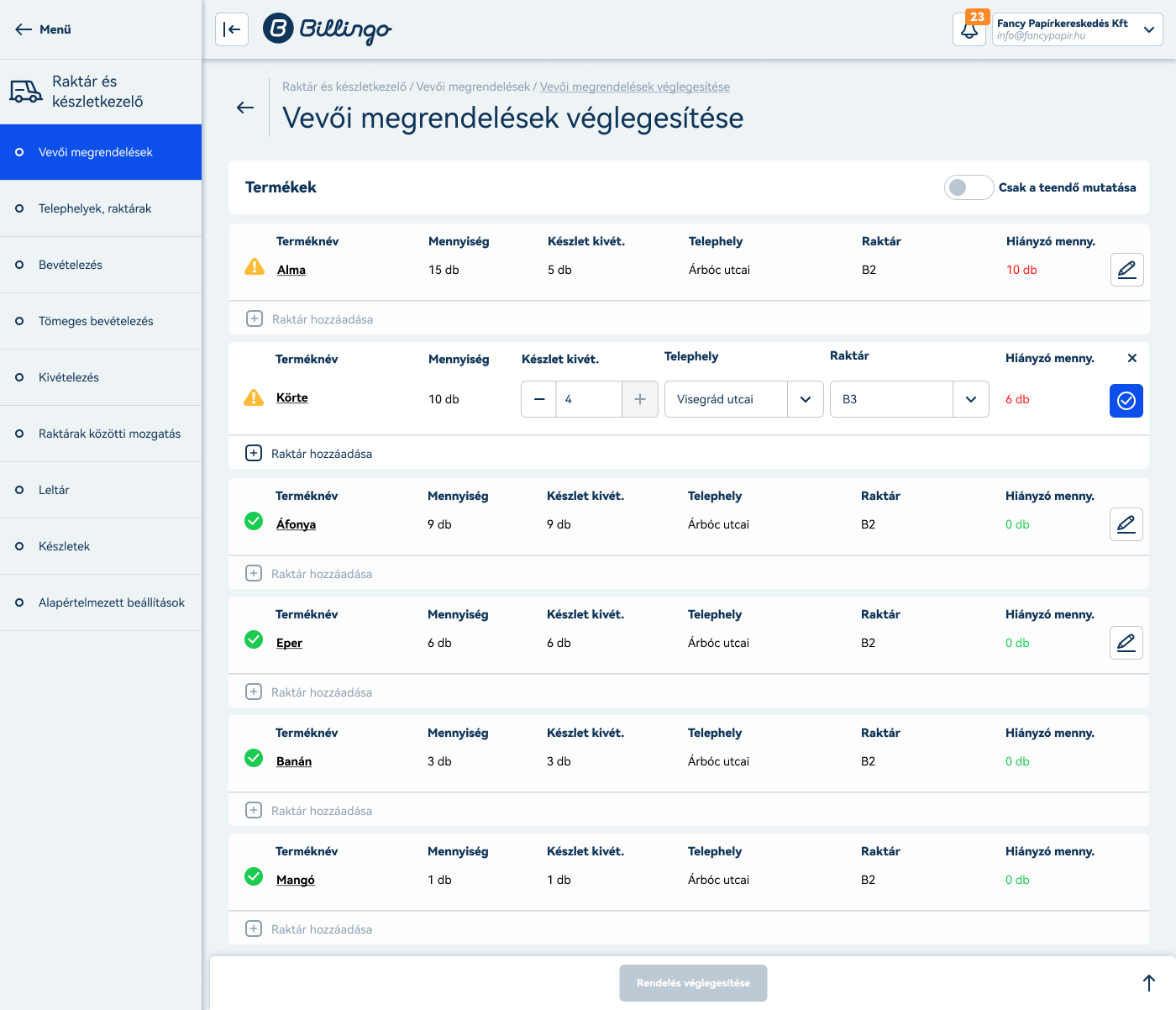The width and height of the screenshot is (1176, 1010).
Task: Click the breadcrumb 'Vevői megrendelések'
Action: click(x=473, y=87)
